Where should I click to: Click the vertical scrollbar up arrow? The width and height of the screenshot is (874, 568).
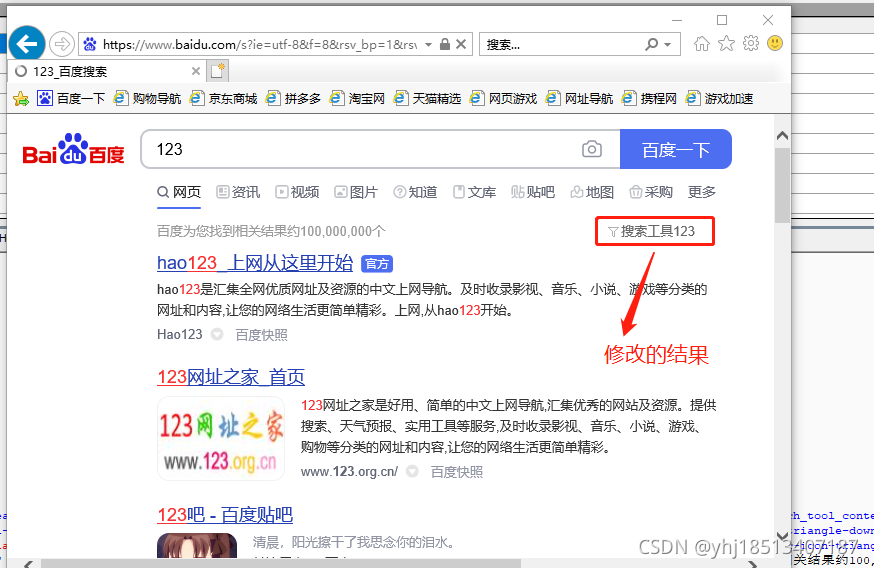point(782,135)
